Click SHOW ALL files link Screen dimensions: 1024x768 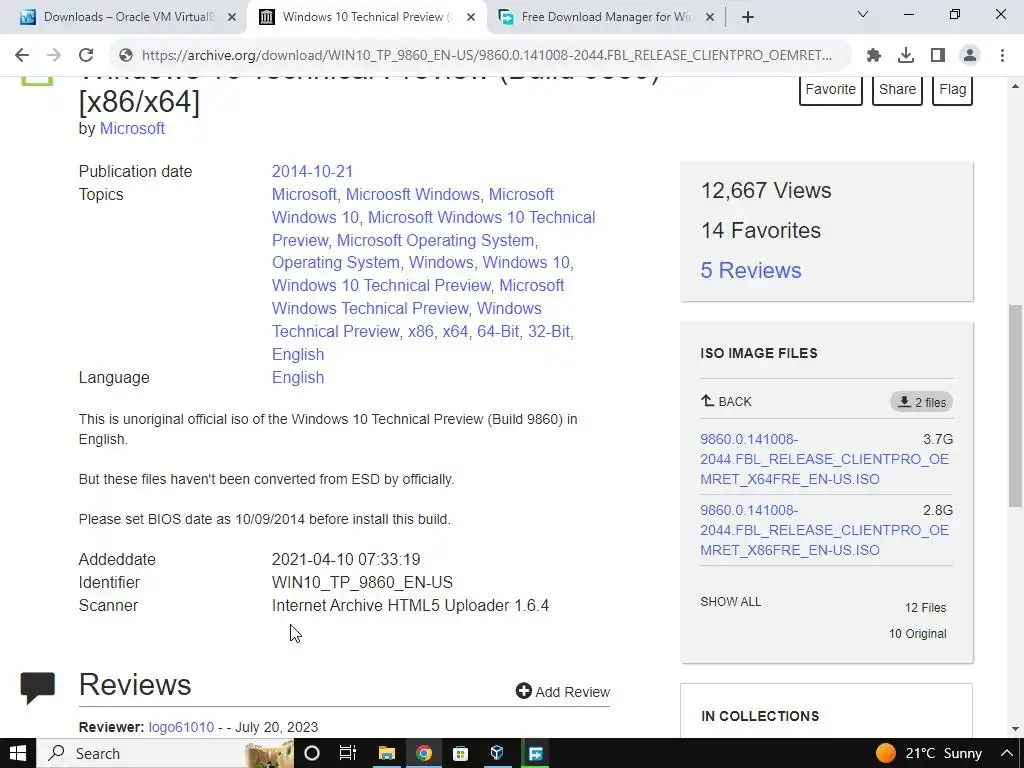tap(731, 602)
